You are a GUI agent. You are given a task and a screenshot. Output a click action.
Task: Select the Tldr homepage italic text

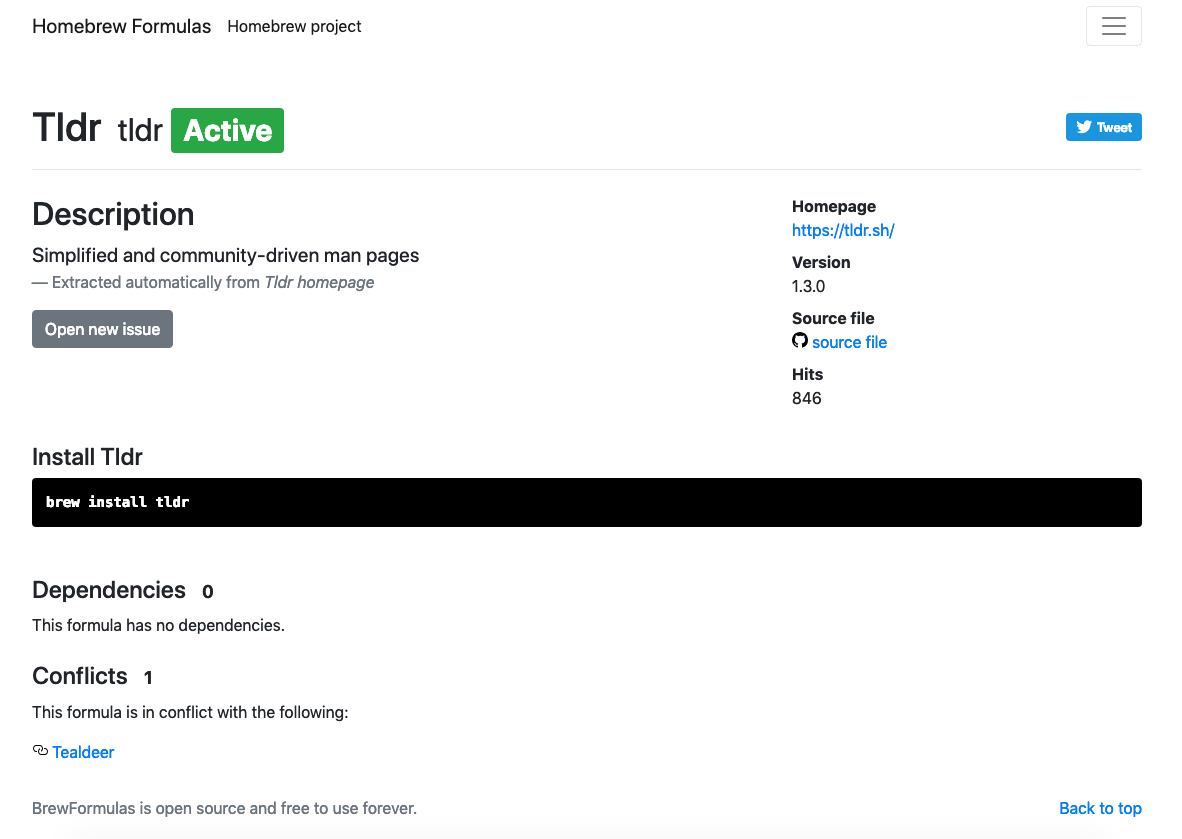[x=319, y=283]
